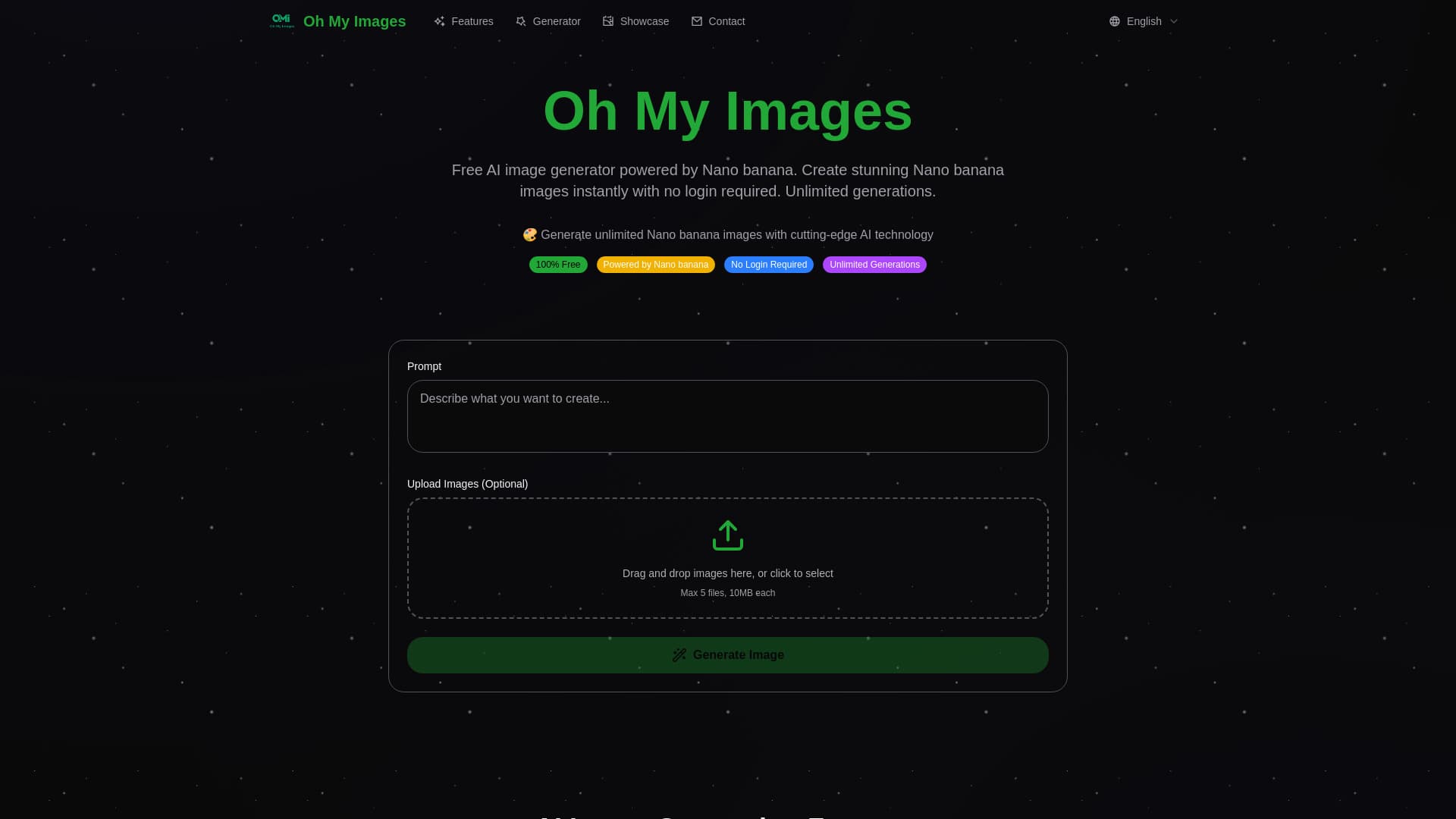Click the Oh My Images logo icon
The height and width of the screenshot is (819, 1456).
[x=282, y=20]
